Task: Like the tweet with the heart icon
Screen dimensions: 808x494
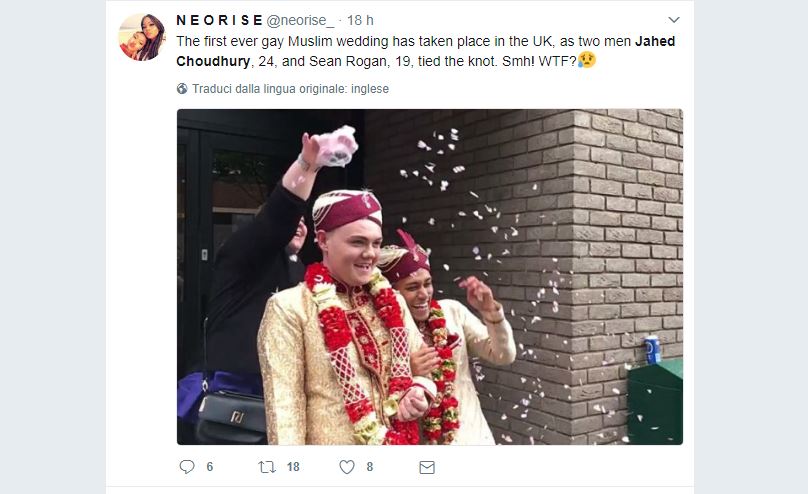Action: point(347,467)
